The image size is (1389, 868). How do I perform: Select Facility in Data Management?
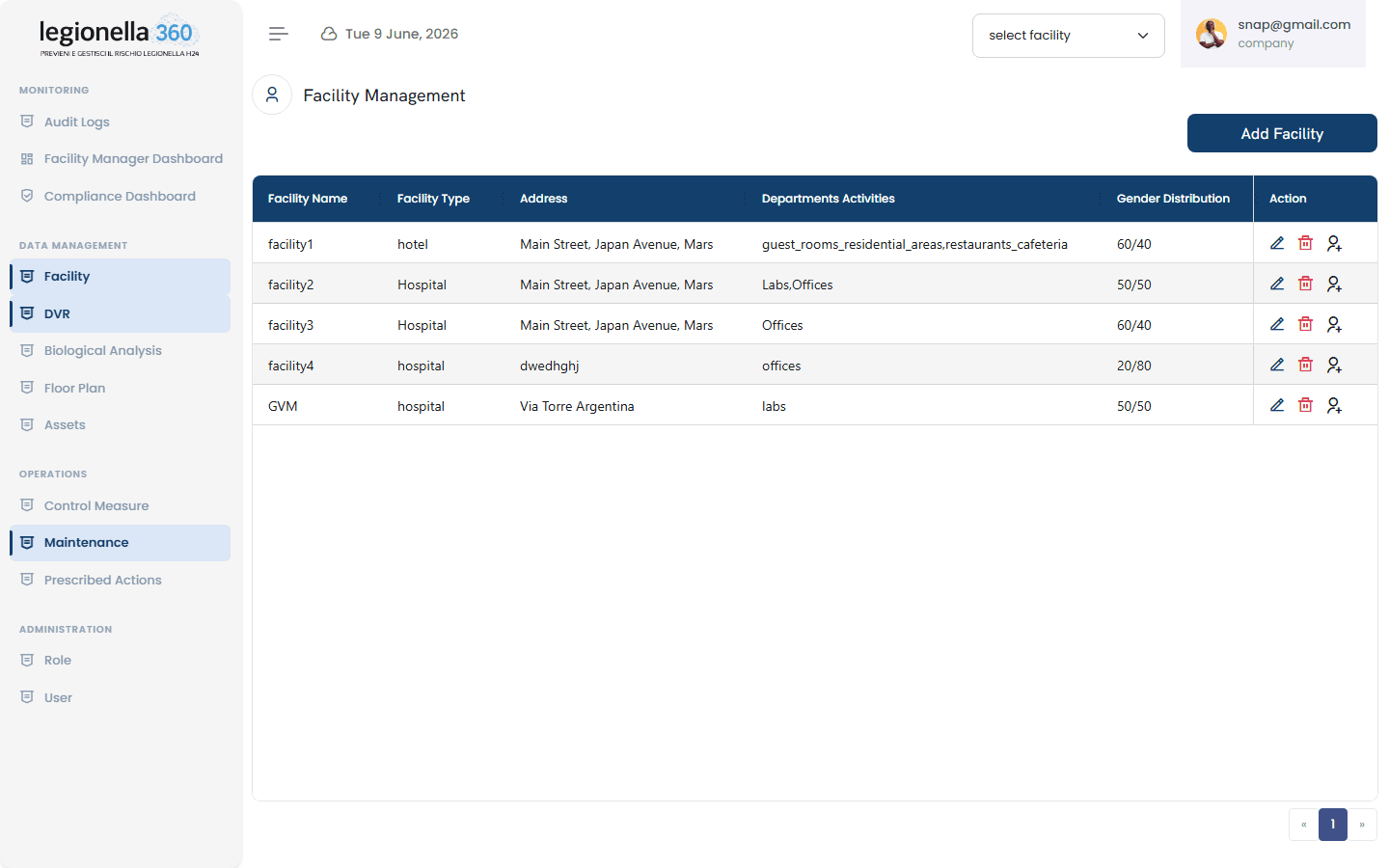[121, 276]
